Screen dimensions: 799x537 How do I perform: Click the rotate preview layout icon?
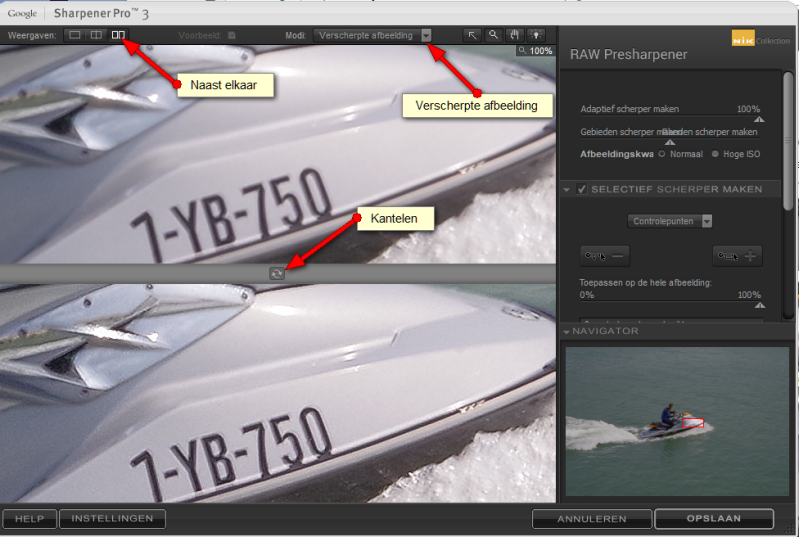tap(277, 274)
